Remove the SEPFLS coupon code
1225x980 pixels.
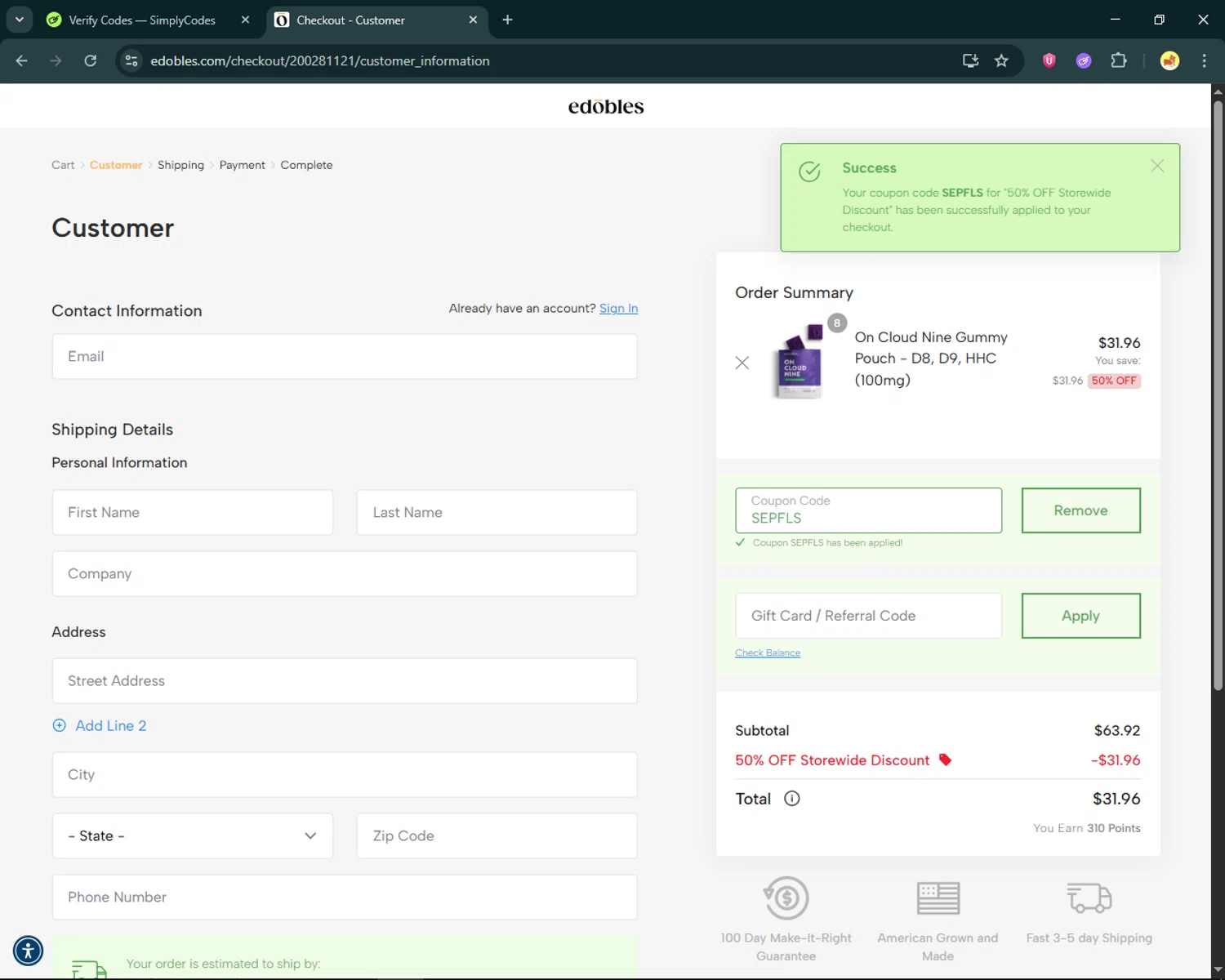pyautogui.click(x=1080, y=510)
